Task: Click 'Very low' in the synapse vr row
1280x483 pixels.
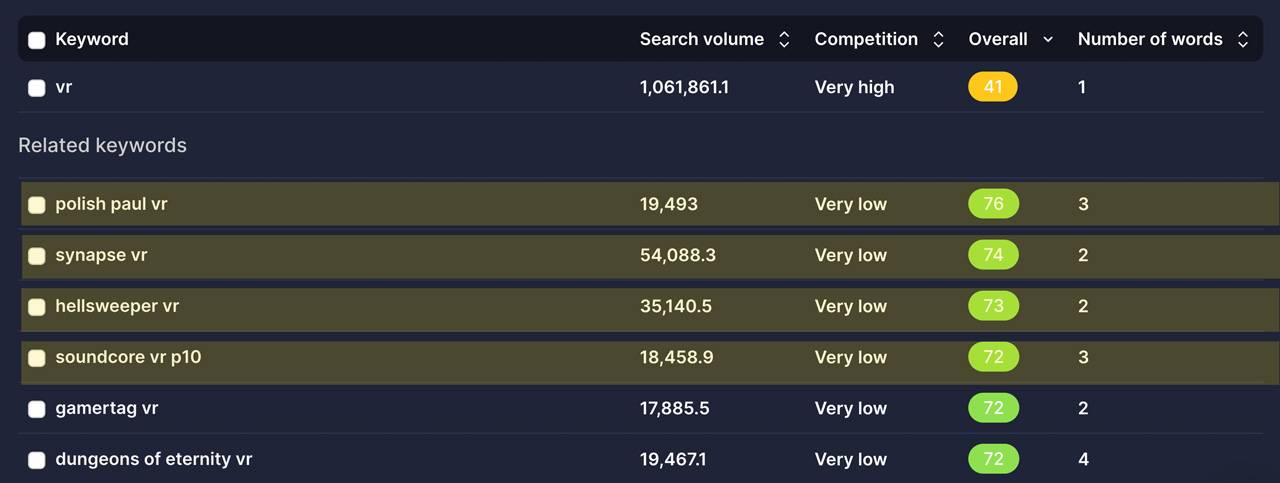Action: [851, 255]
